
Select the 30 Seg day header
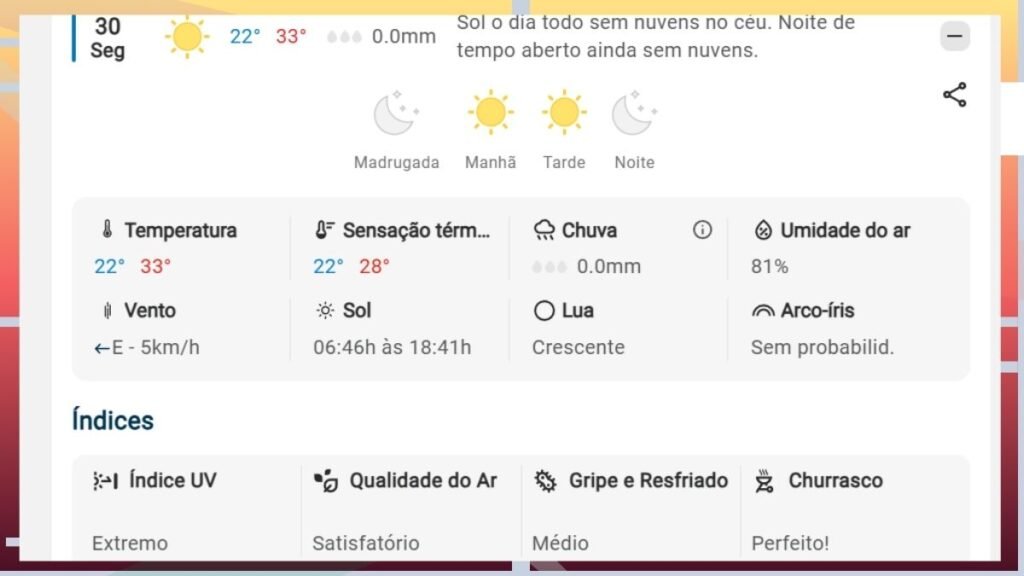pyautogui.click(x=107, y=37)
